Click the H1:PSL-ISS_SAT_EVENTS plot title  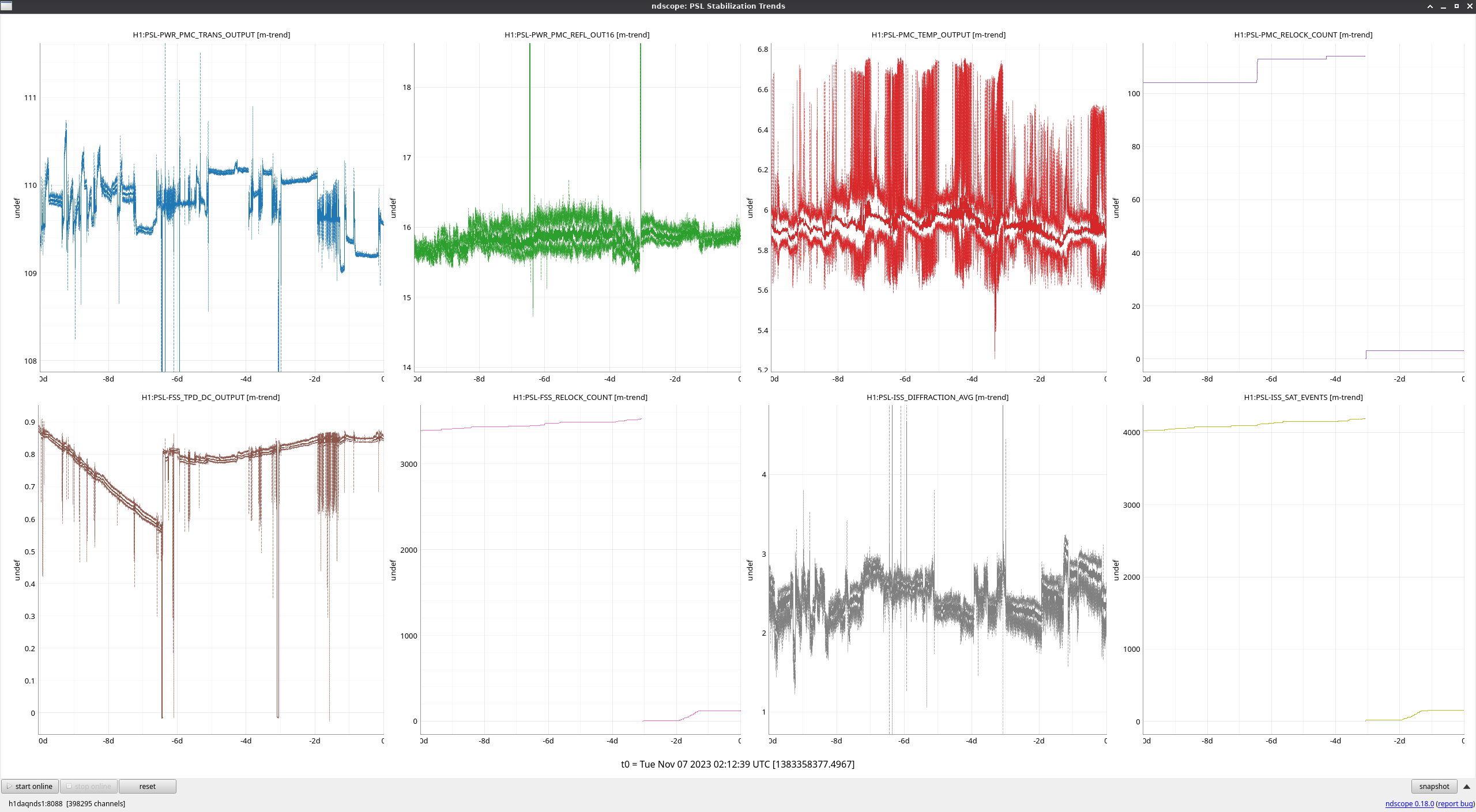click(x=1302, y=397)
